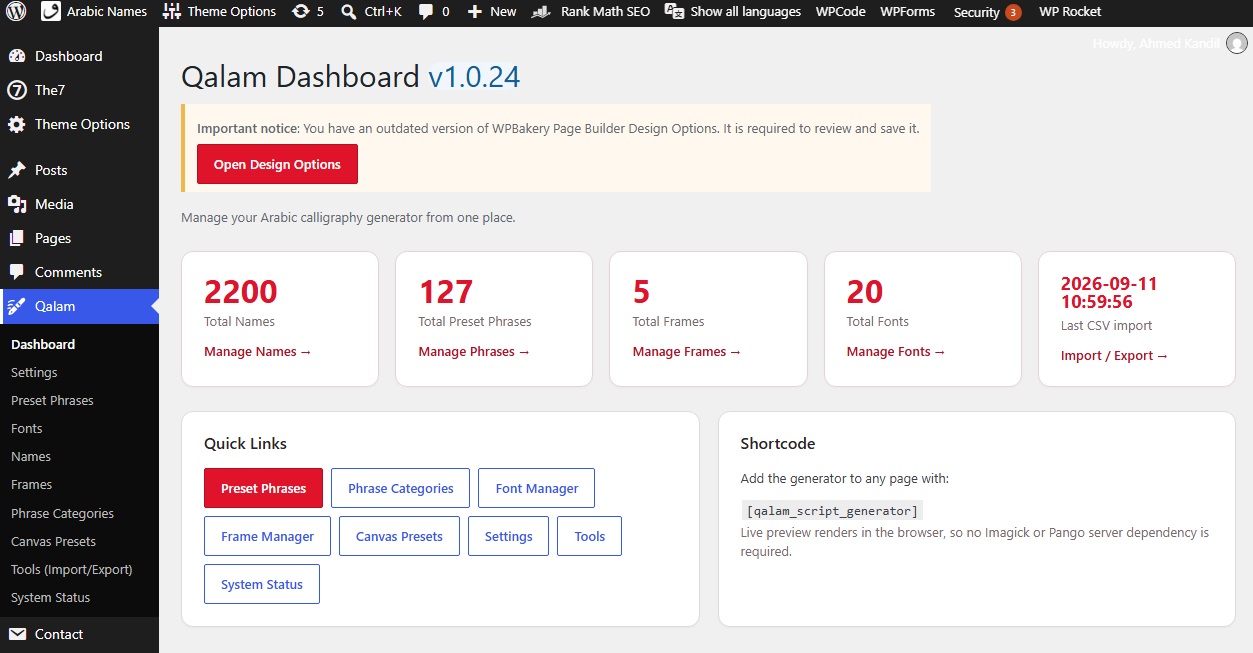Open the WordPress logo menu
This screenshot has height=653, width=1253.
(16, 12)
